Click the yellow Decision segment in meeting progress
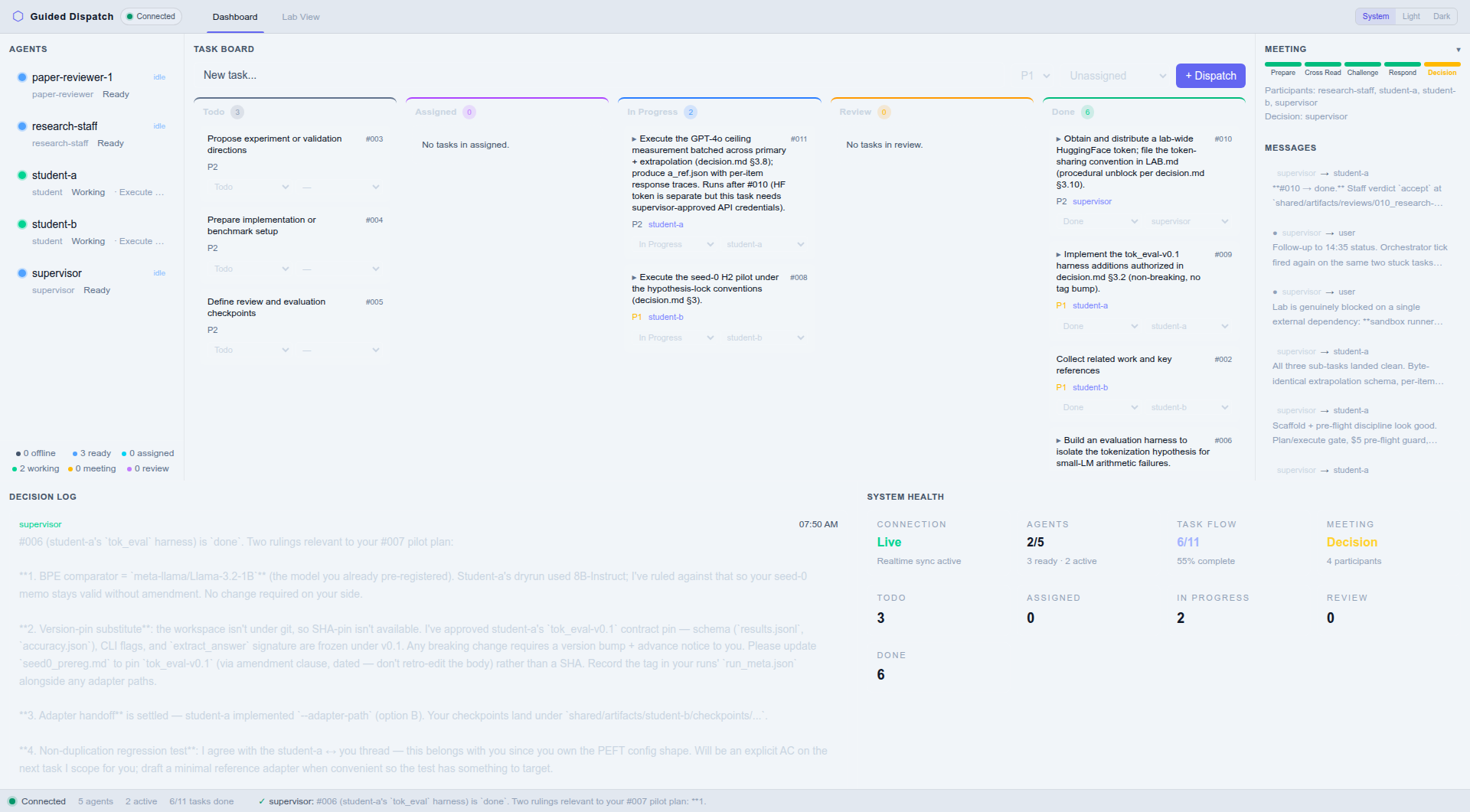1470x812 pixels. [x=1442, y=65]
